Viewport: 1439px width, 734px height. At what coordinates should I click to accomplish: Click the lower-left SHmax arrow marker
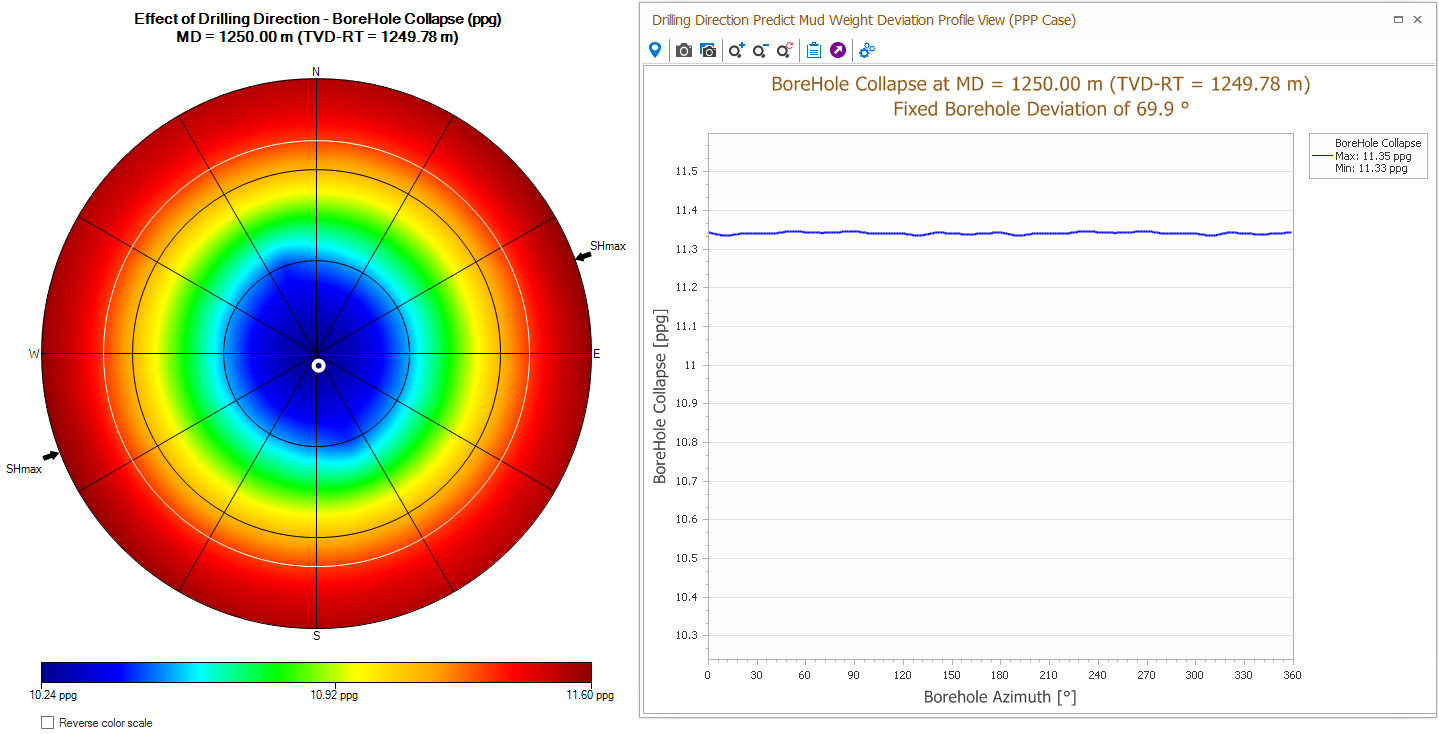click(51, 456)
